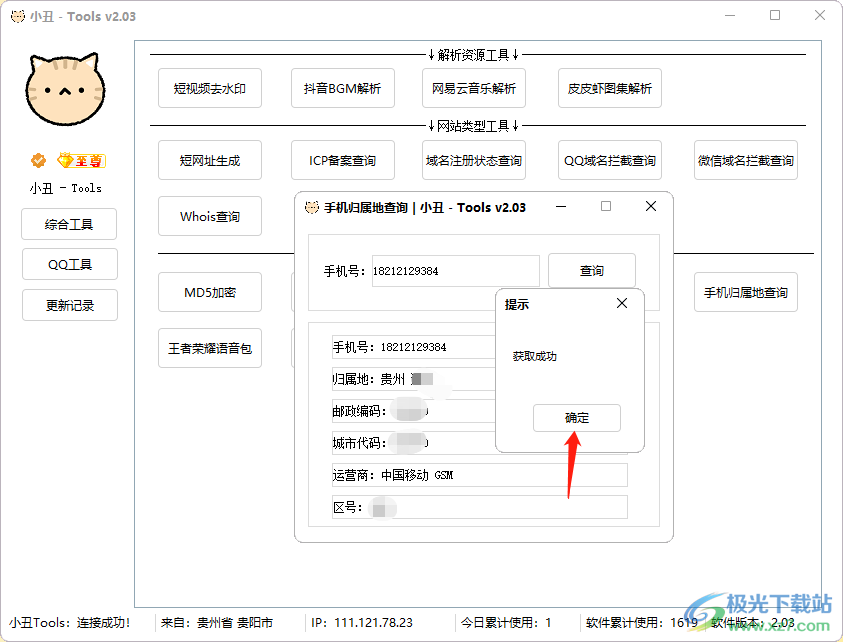Click the cat icon in main title bar
The image size is (843, 642).
[x=18, y=16]
